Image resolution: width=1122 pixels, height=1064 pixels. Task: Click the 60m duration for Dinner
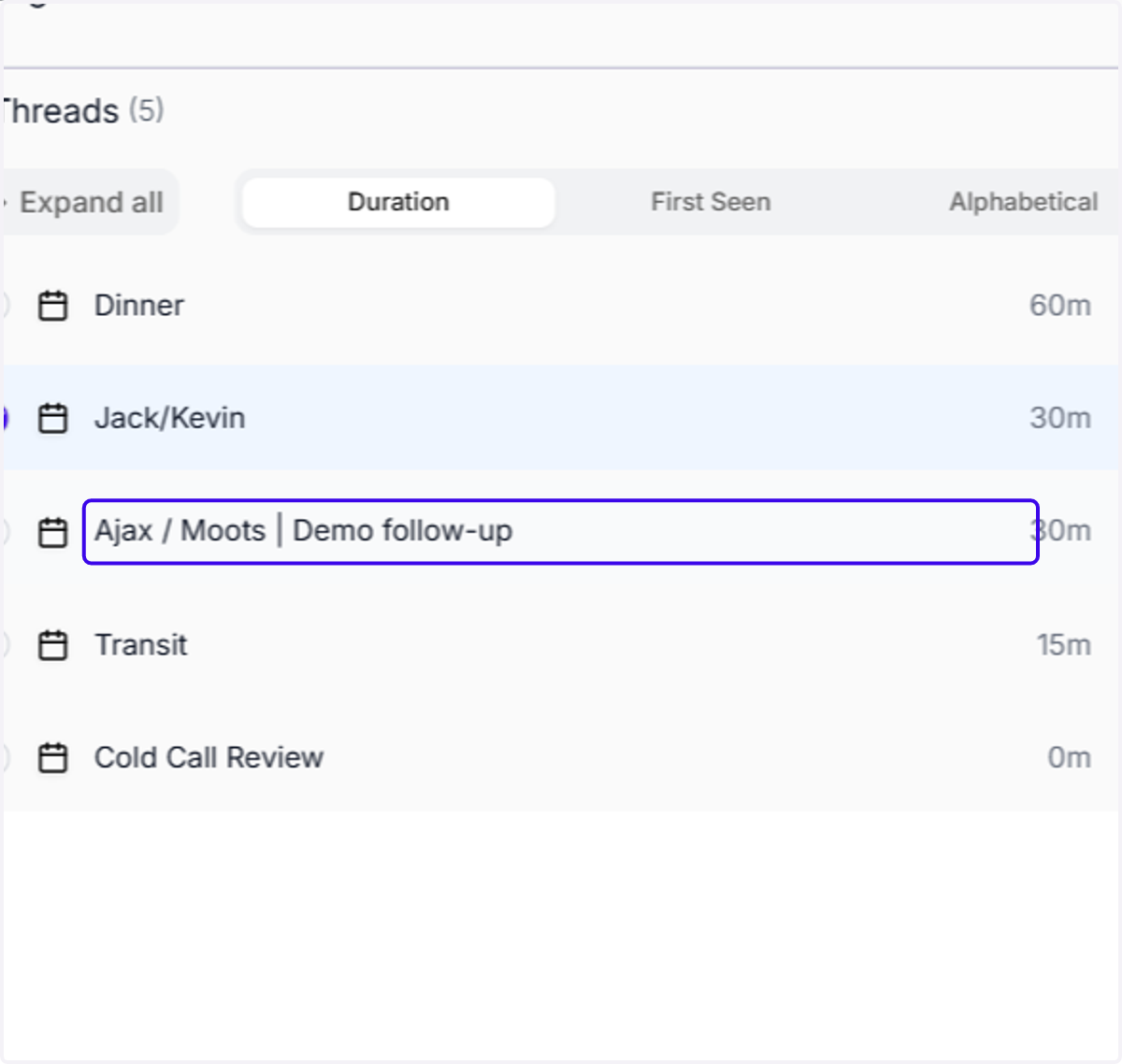(x=1060, y=306)
